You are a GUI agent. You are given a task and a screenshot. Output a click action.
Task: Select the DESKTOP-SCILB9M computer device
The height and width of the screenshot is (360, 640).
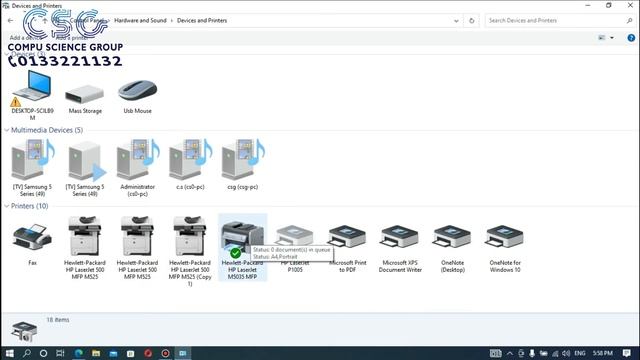32,95
